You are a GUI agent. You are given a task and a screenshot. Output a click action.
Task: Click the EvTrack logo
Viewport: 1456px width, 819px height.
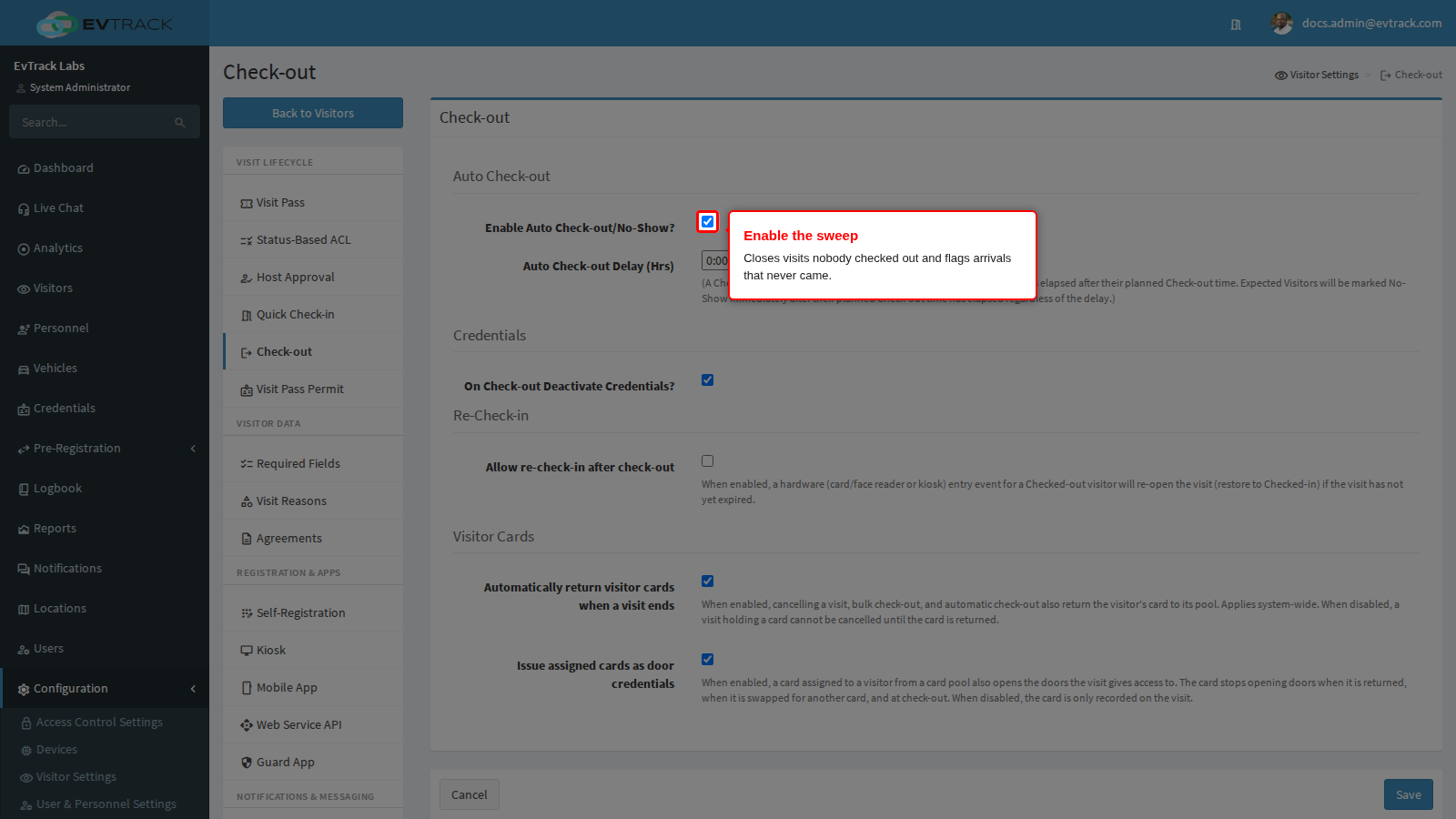tap(105, 24)
